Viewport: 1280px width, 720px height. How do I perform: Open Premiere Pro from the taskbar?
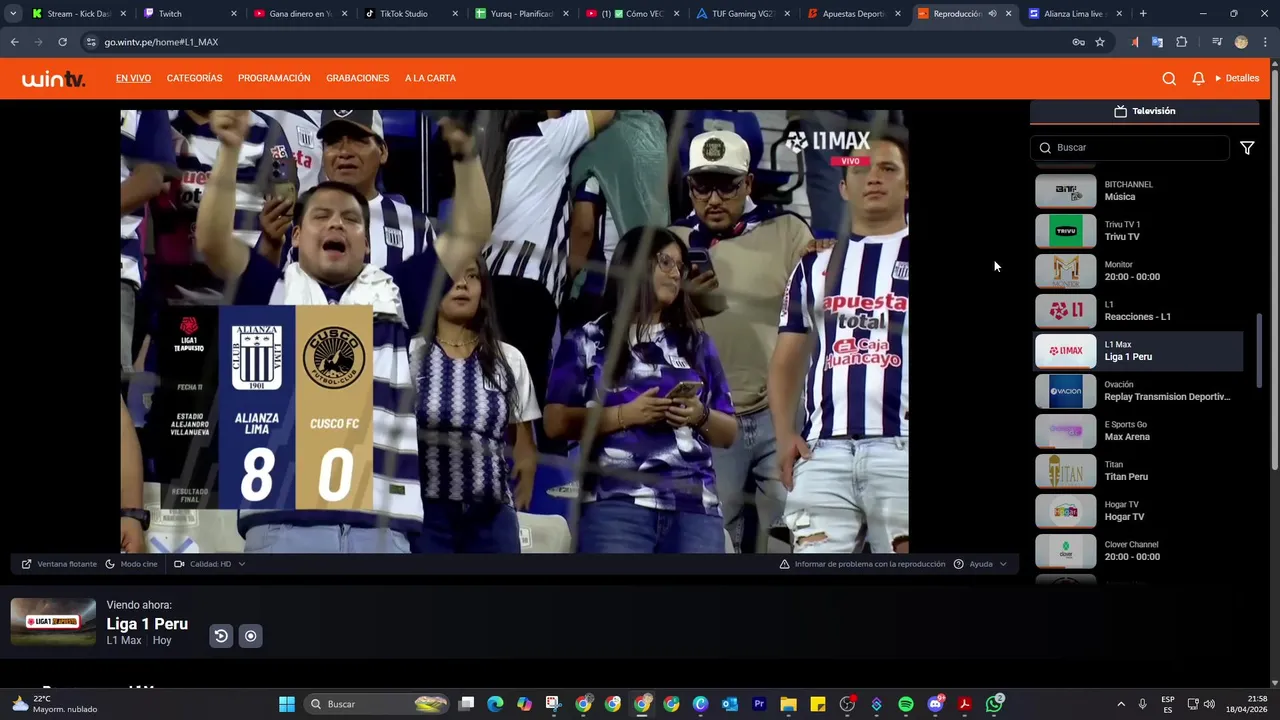pyautogui.click(x=759, y=704)
